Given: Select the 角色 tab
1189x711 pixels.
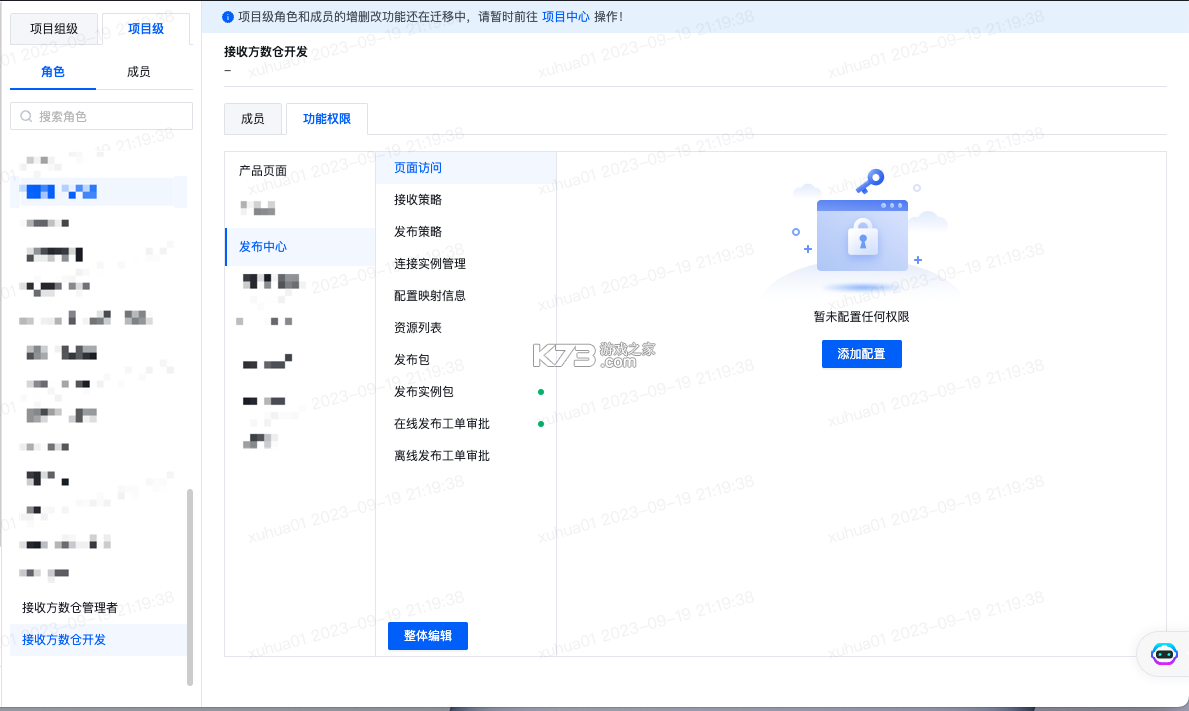Looking at the screenshot, I should point(53,72).
